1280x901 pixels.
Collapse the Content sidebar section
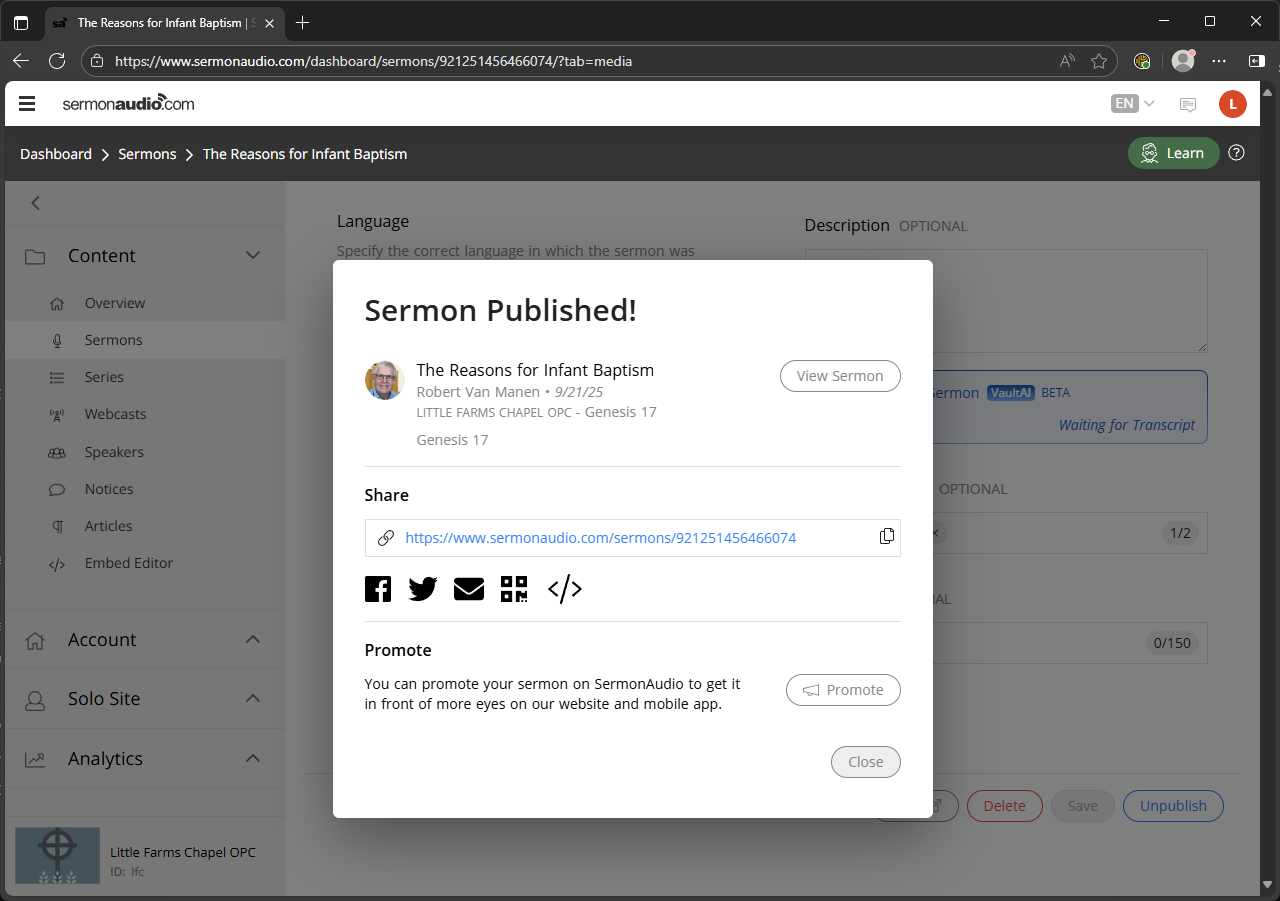coord(253,256)
